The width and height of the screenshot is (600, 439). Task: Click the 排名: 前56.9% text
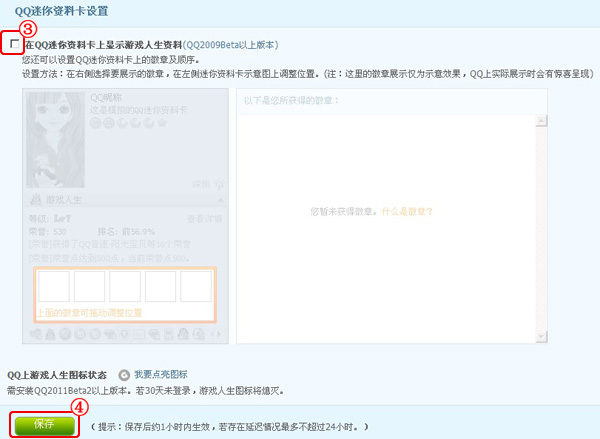pyautogui.click(x=126, y=232)
